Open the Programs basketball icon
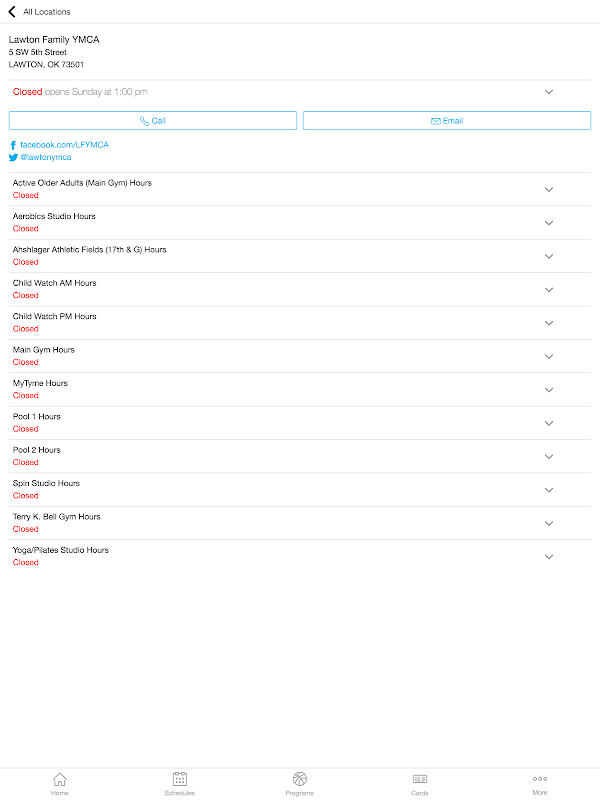The image size is (600, 800). tap(300, 779)
